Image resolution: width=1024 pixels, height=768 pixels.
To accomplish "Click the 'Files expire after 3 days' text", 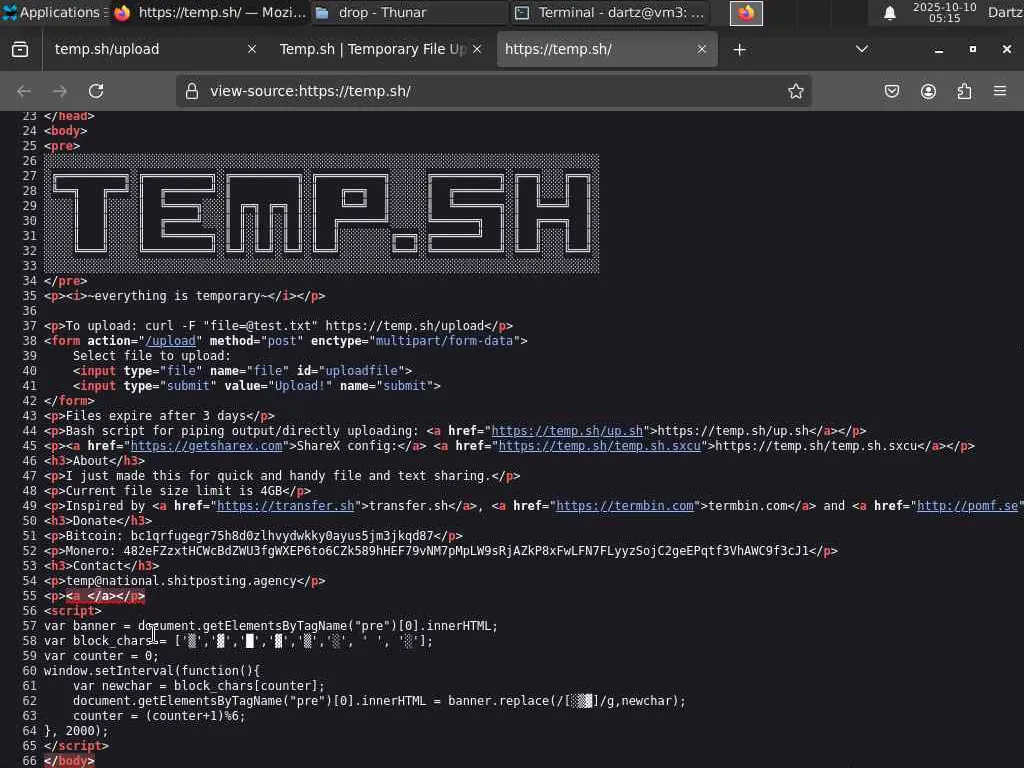I will (x=156, y=416).
